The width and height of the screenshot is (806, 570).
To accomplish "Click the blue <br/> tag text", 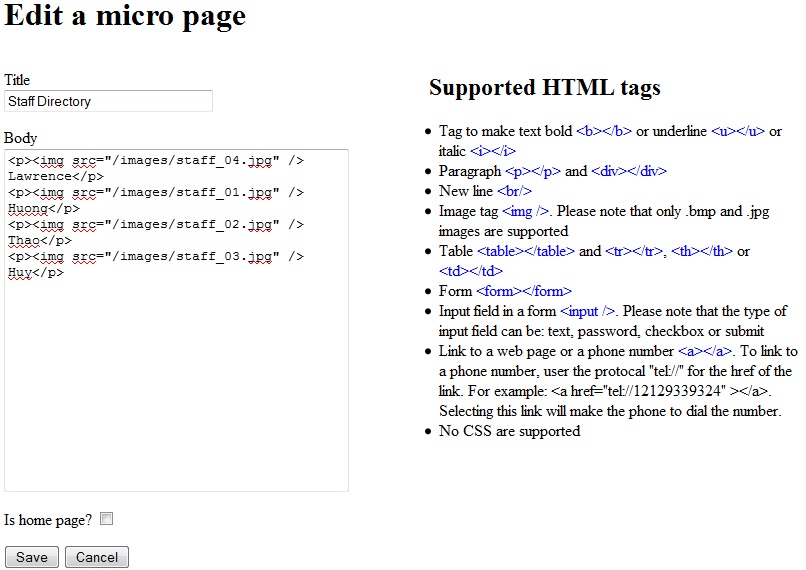I will click(x=514, y=191).
